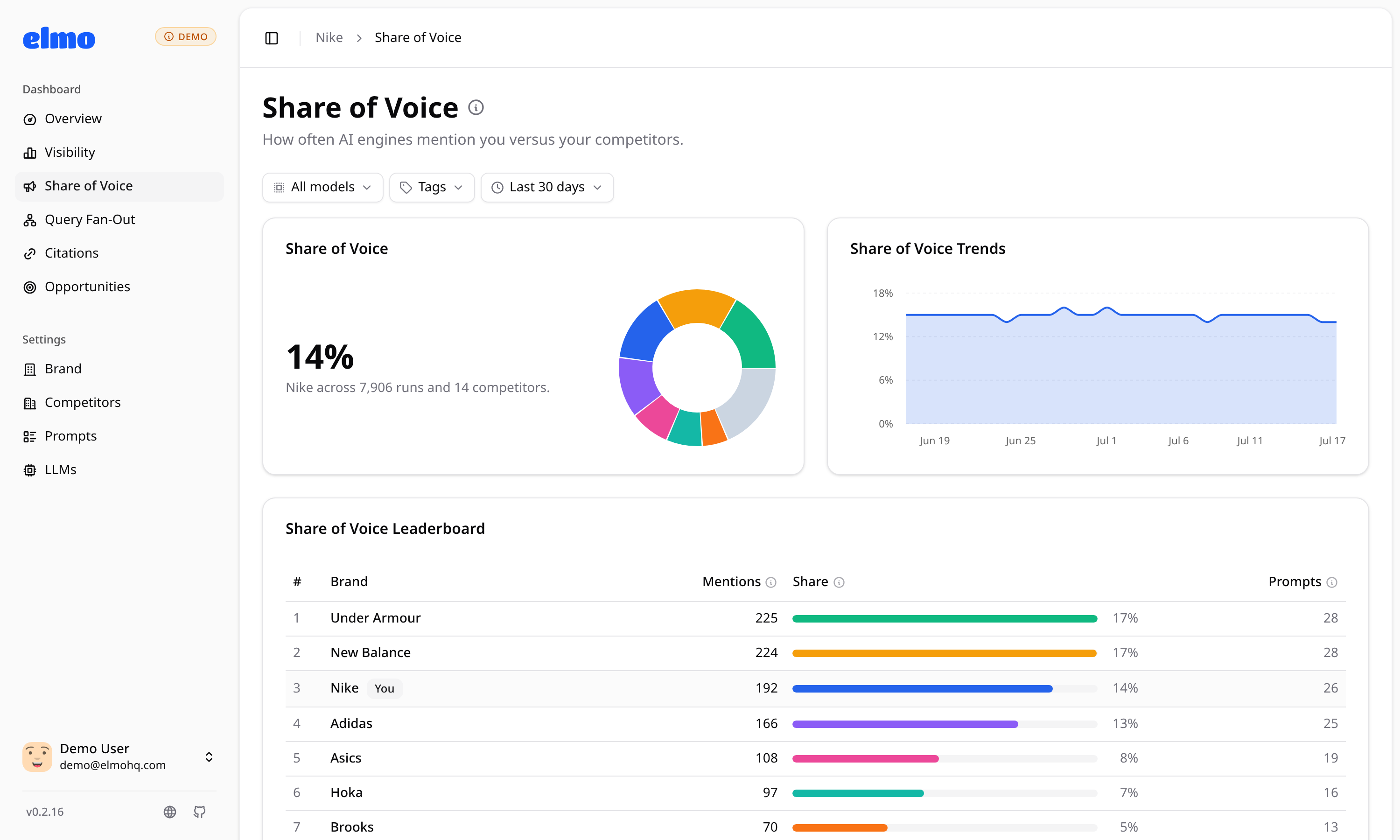Open the globe website icon
Image resolution: width=1400 pixels, height=840 pixels.
tap(170, 812)
